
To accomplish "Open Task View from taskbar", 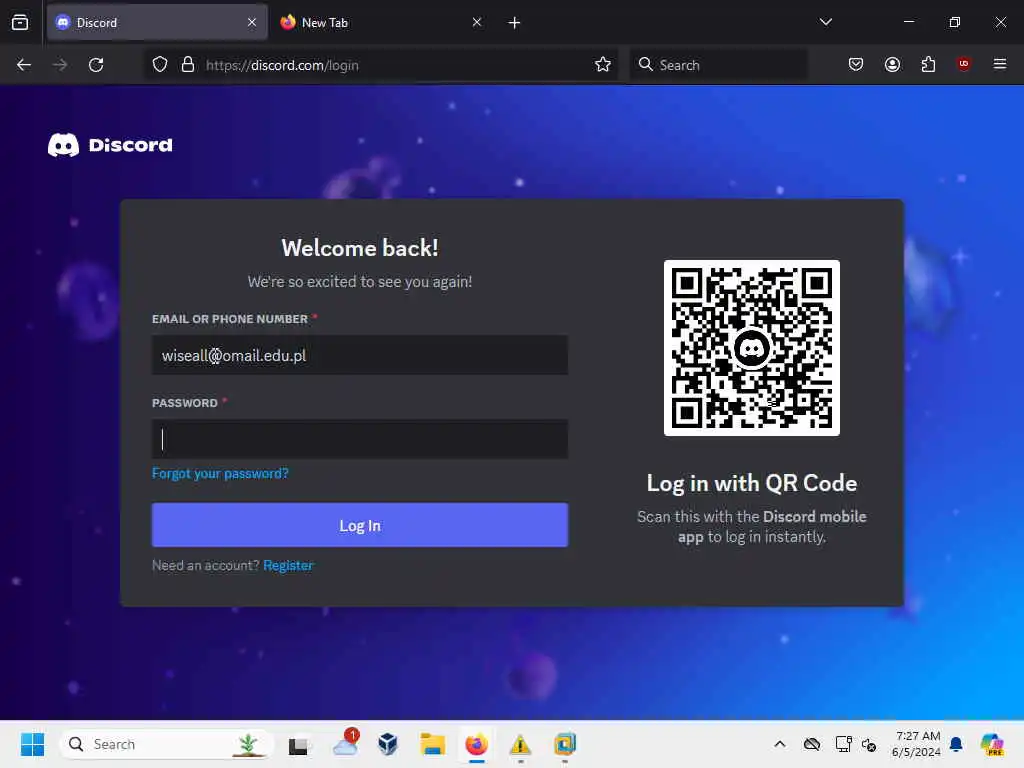I will [298, 744].
